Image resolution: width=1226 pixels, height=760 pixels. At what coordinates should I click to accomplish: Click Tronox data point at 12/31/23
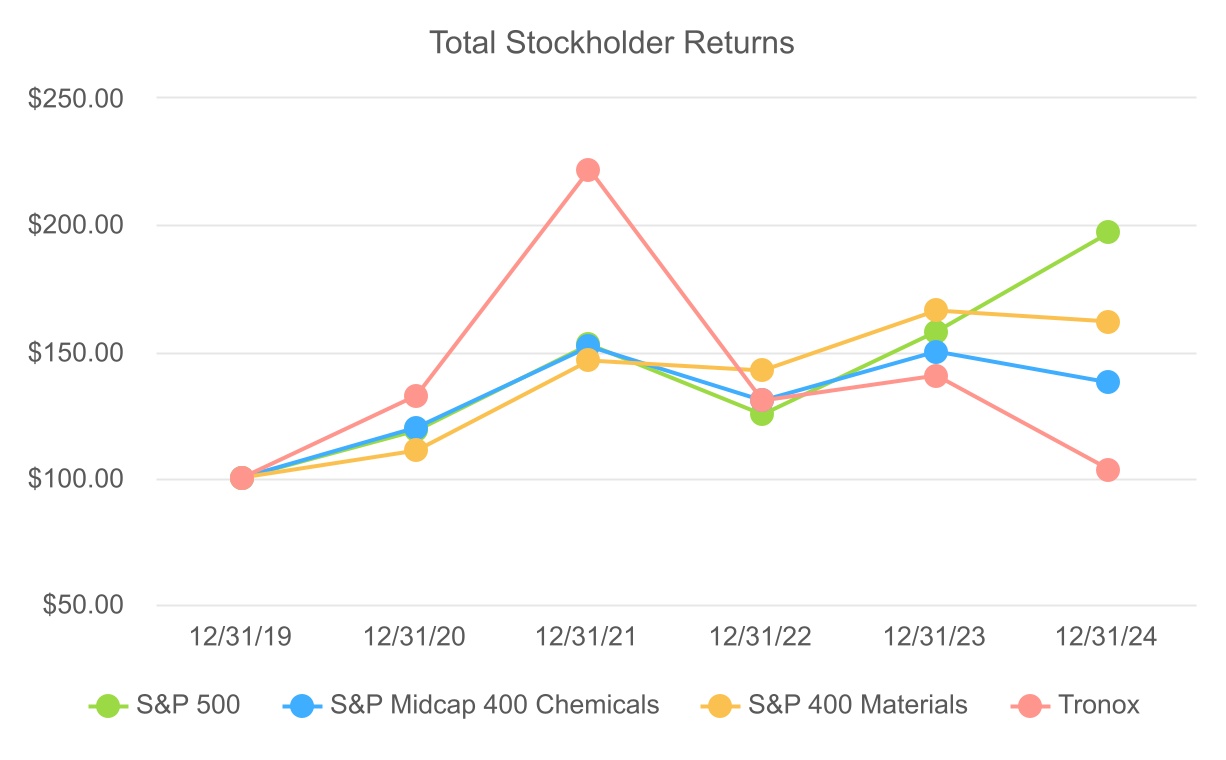coord(936,376)
